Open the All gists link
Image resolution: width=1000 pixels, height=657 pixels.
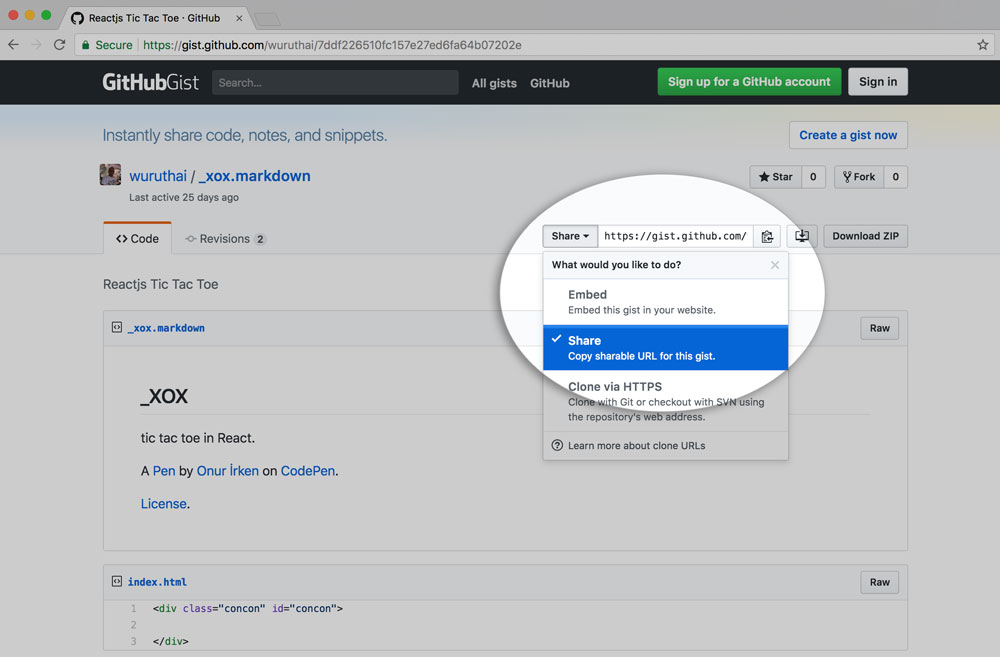[494, 83]
